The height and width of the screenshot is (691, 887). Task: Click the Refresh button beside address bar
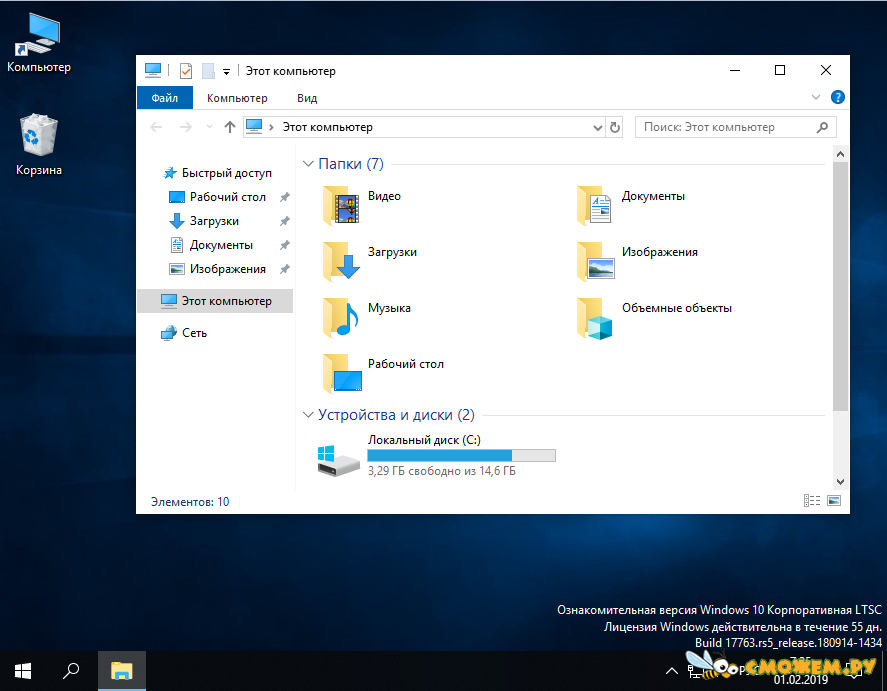(x=614, y=127)
